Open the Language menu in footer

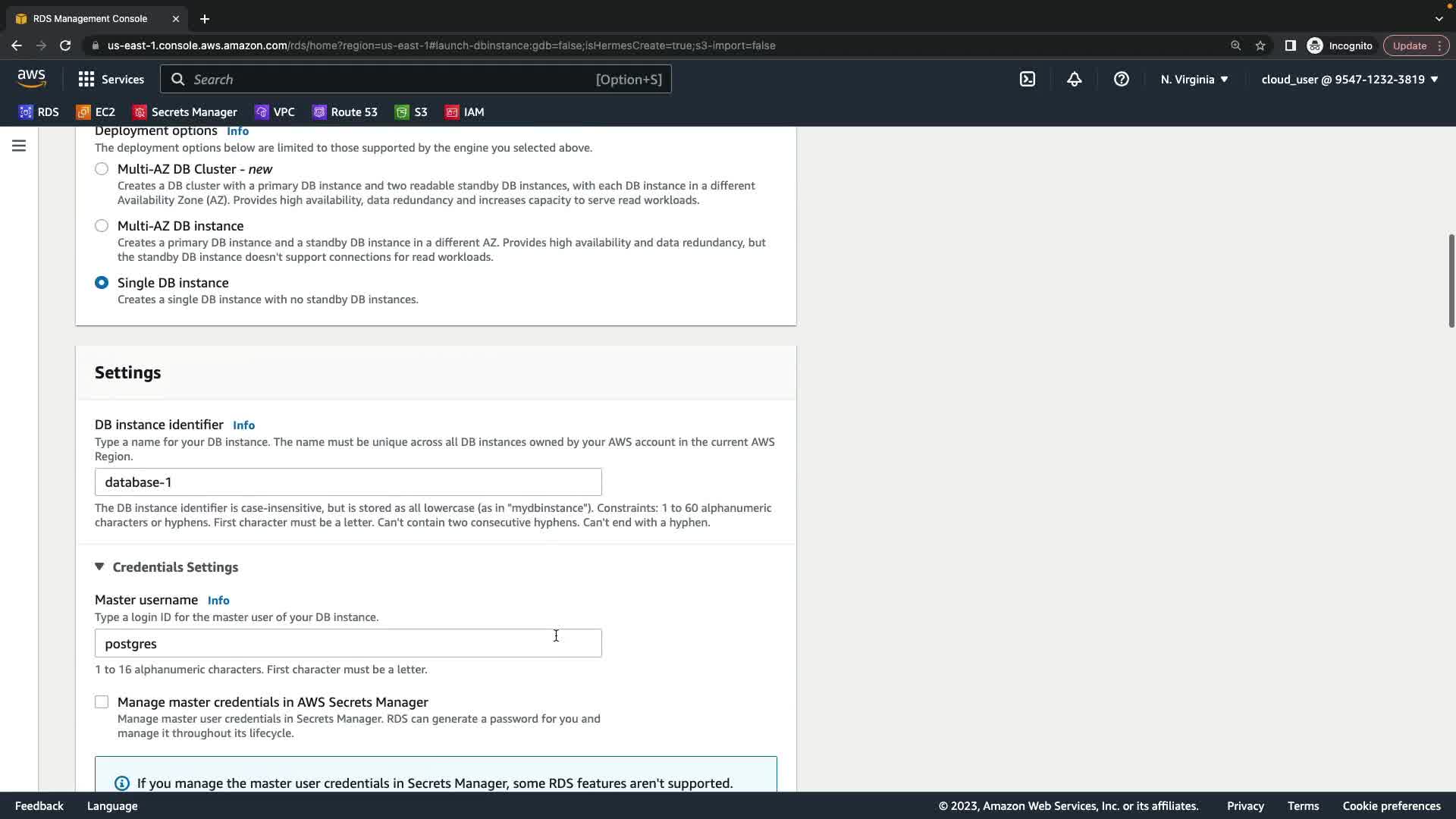[x=112, y=806]
